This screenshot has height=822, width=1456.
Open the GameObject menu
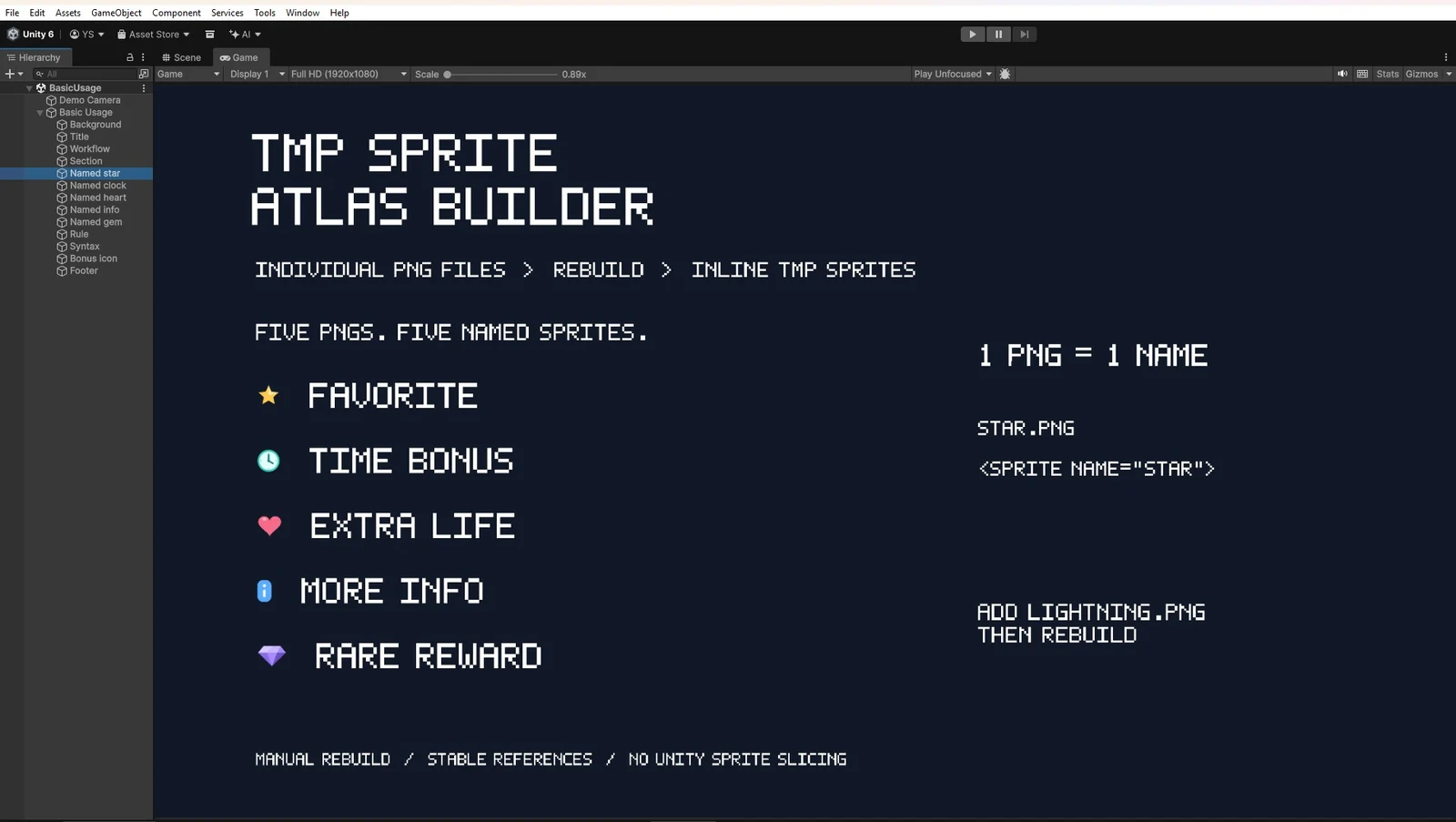click(x=116, y=13)
